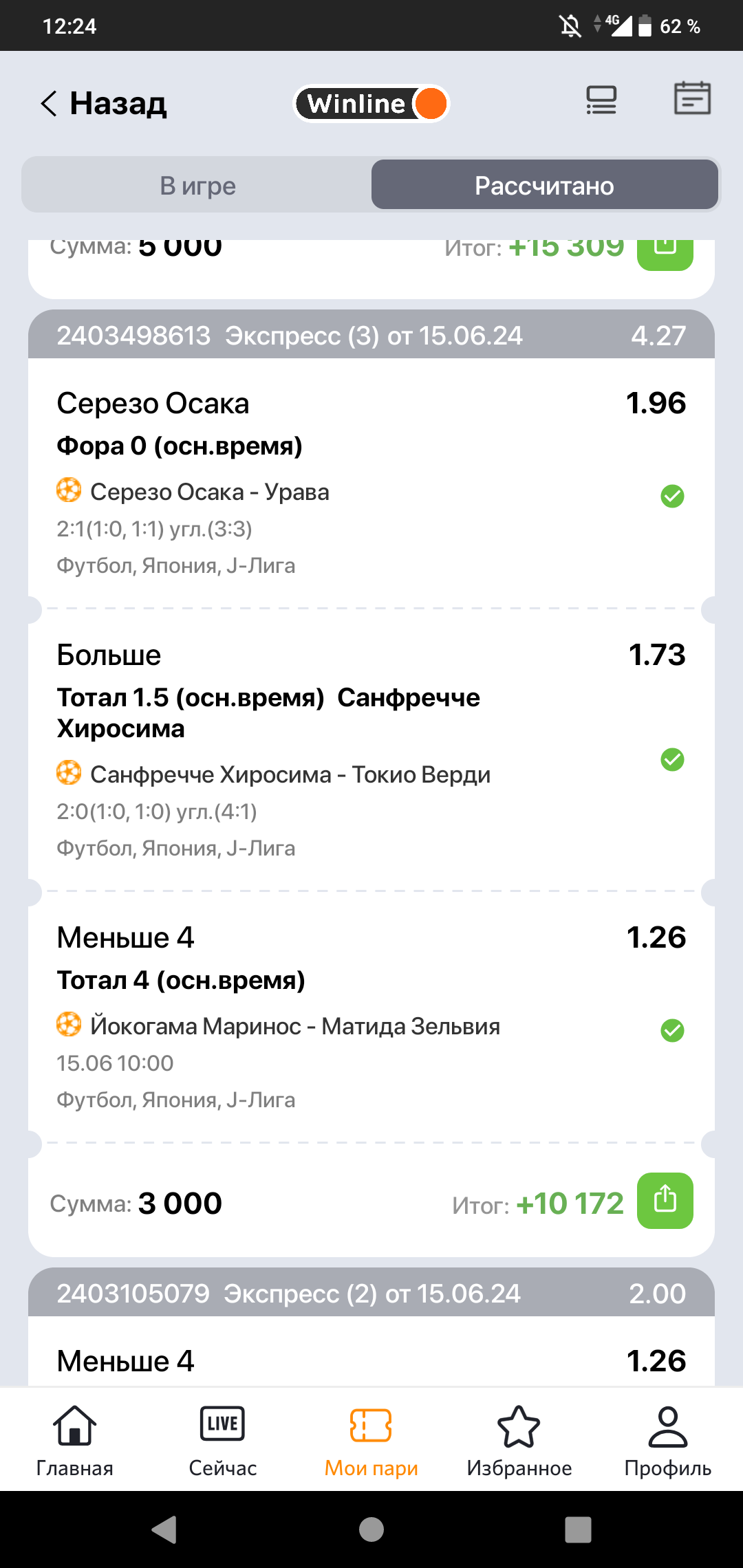
Task: Expand express bet 2403105079 header
Action: coord(371,1294)
